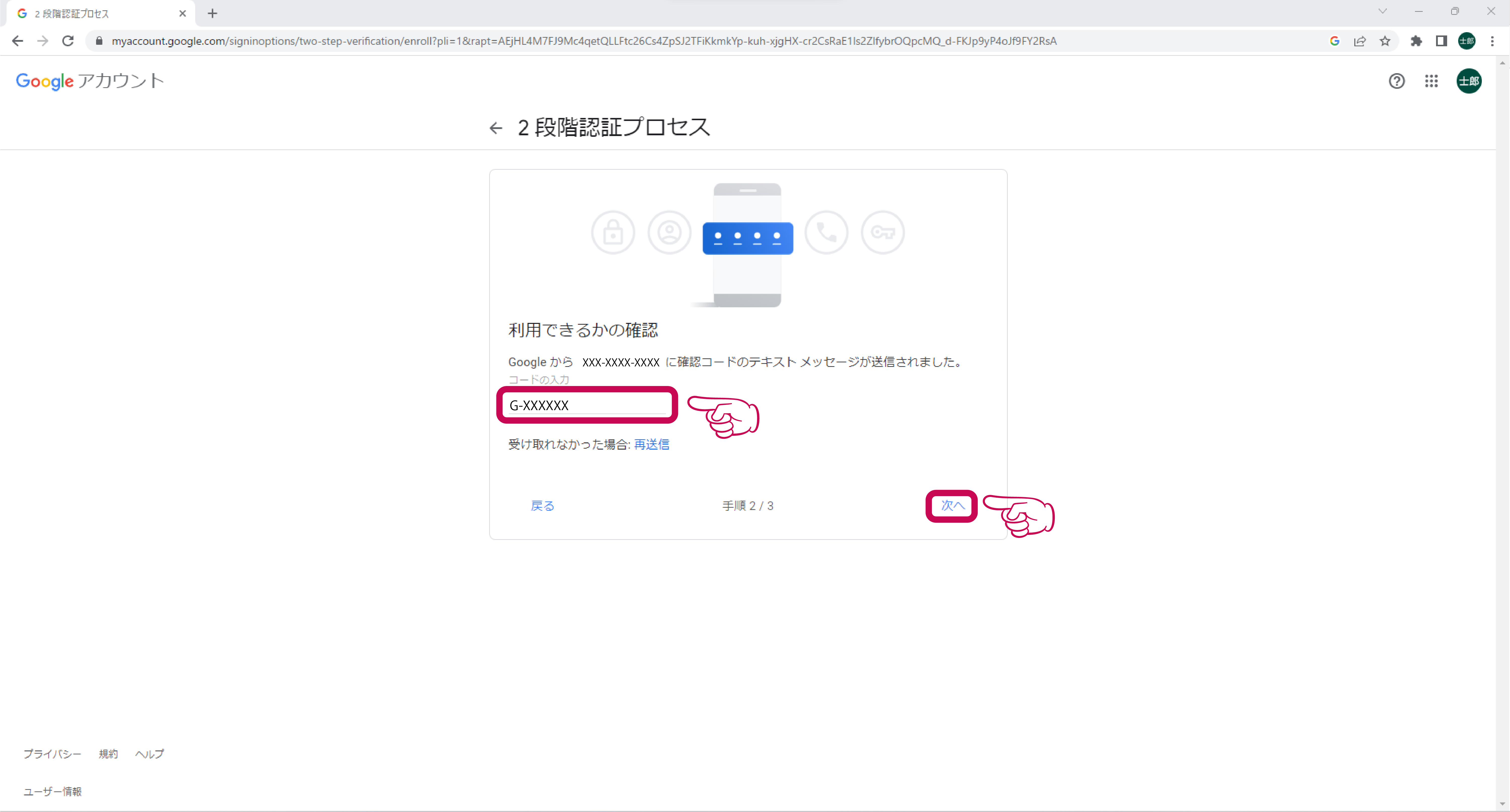Toggle the browser side panel icon
This screenshot has width=1510, height=812.
coord(1441,41)
